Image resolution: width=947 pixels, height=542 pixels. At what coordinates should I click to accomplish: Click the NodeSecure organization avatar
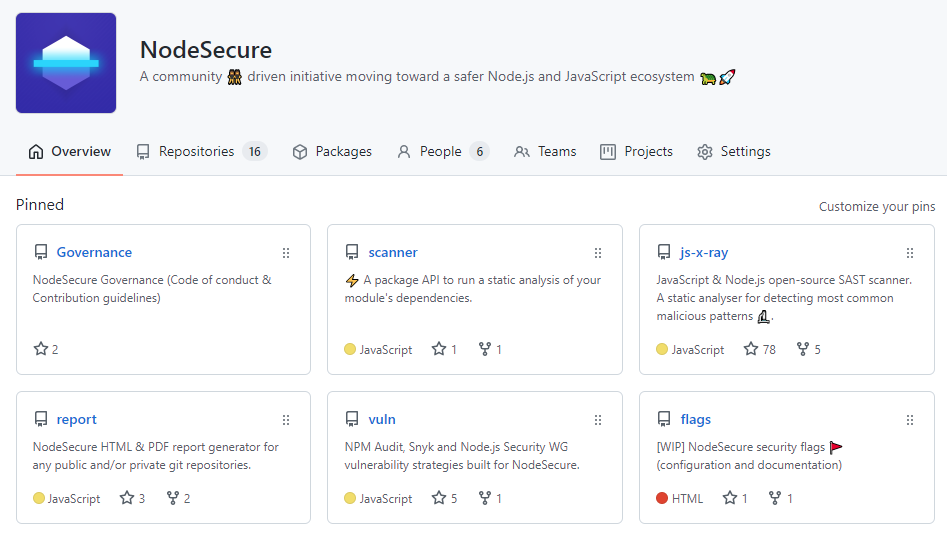pos(66,63)
